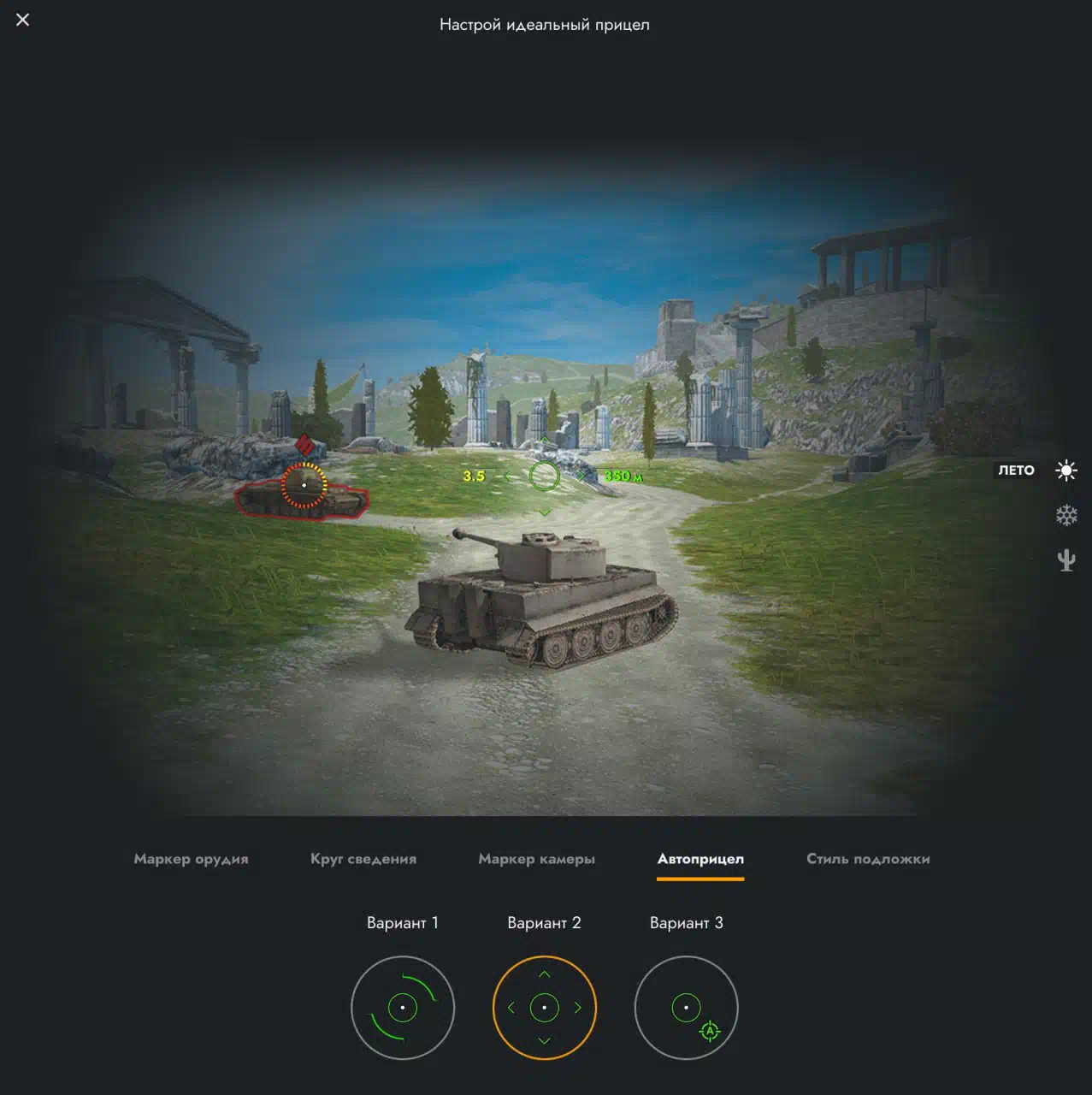Open the Стиль подложки tab

(x=868, y=859)
